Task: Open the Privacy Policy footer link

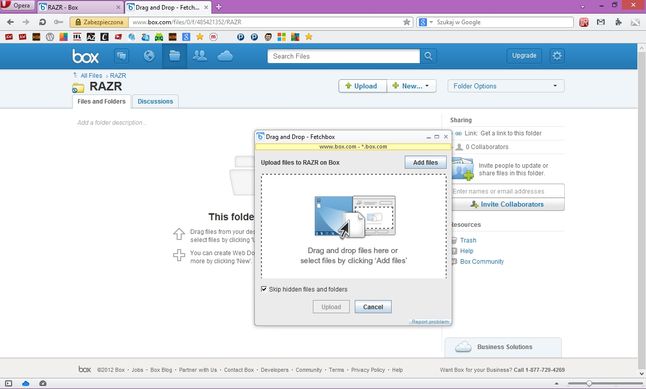Action: click(368, 370)
